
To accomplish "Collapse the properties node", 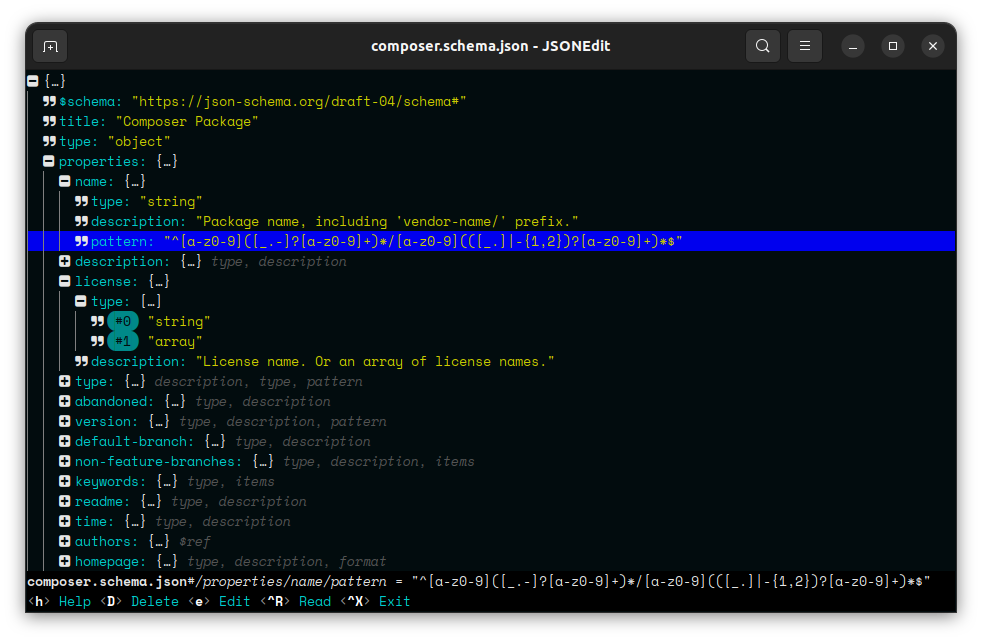I will click(49, 162).
